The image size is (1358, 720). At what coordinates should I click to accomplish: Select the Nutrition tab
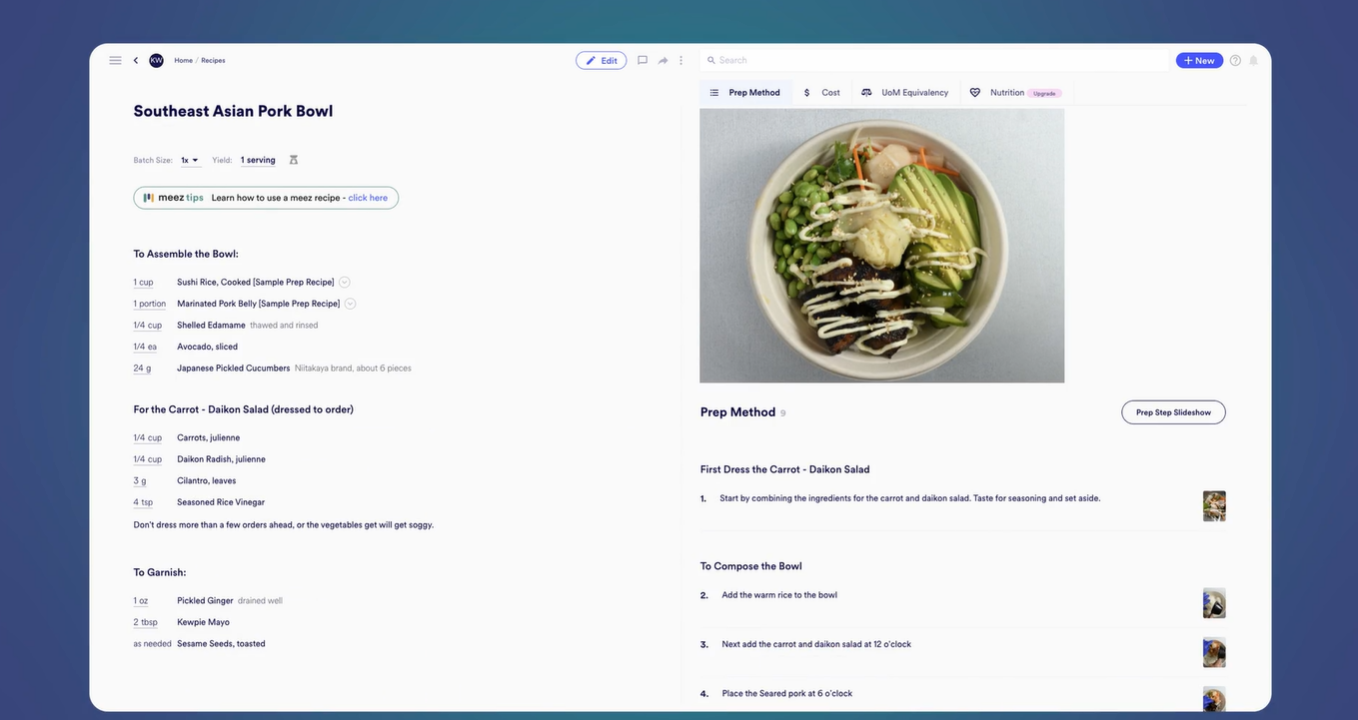point(1006,93)
